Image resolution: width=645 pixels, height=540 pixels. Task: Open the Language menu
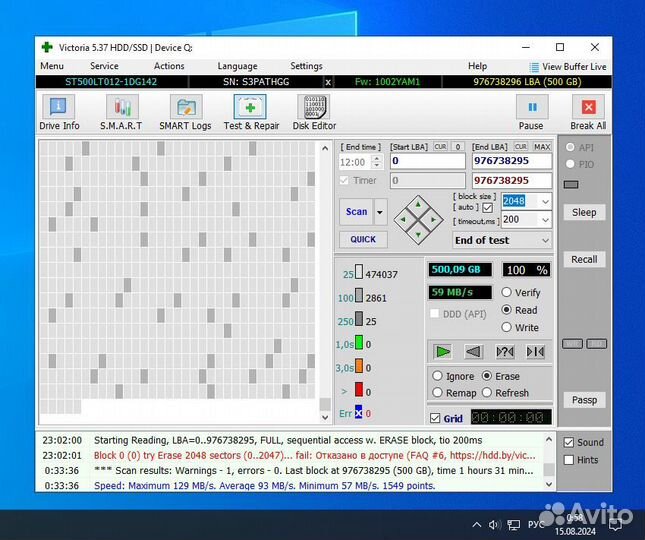pos(237,66)
